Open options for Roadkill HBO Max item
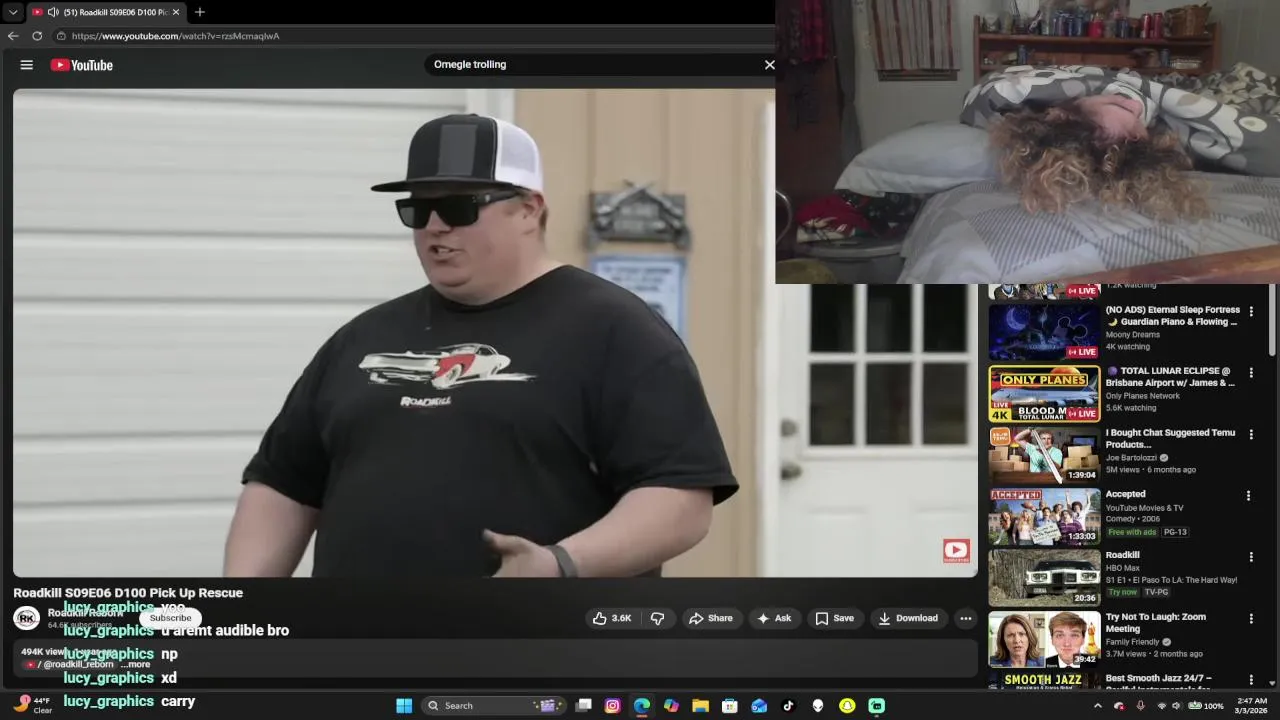This screenshot has width=1280, height=720. [x=1250, y=556]
